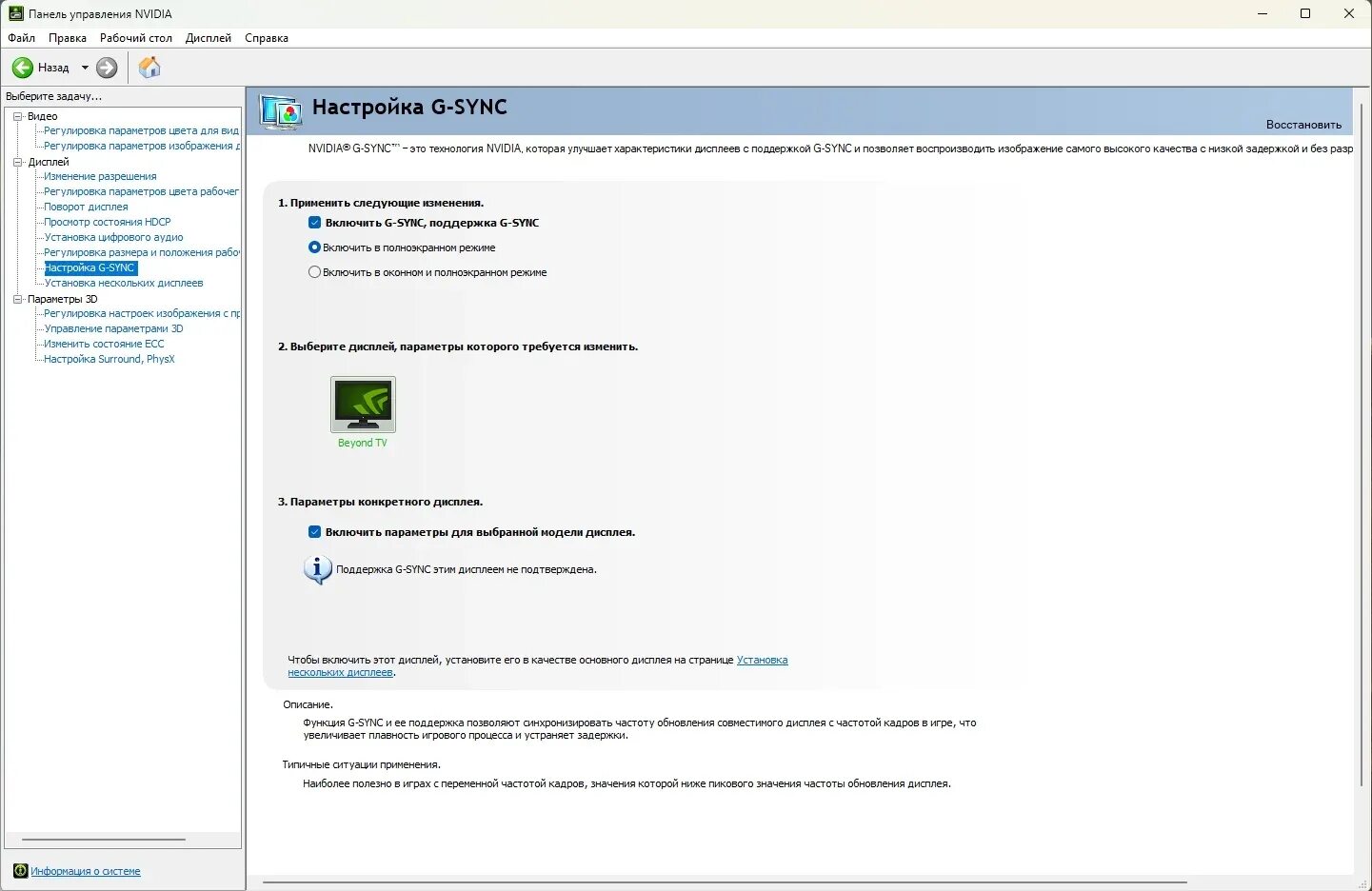Viewport: 1372px width, 891px height.
Task: Select 'Поворот дисплея' in task tree
Action: tap(86, 207)
